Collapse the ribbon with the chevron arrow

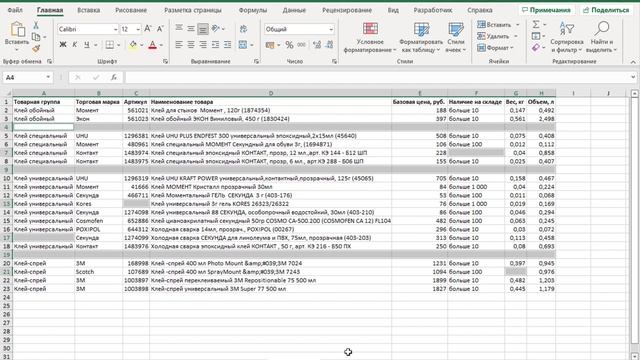coord(633,62)
